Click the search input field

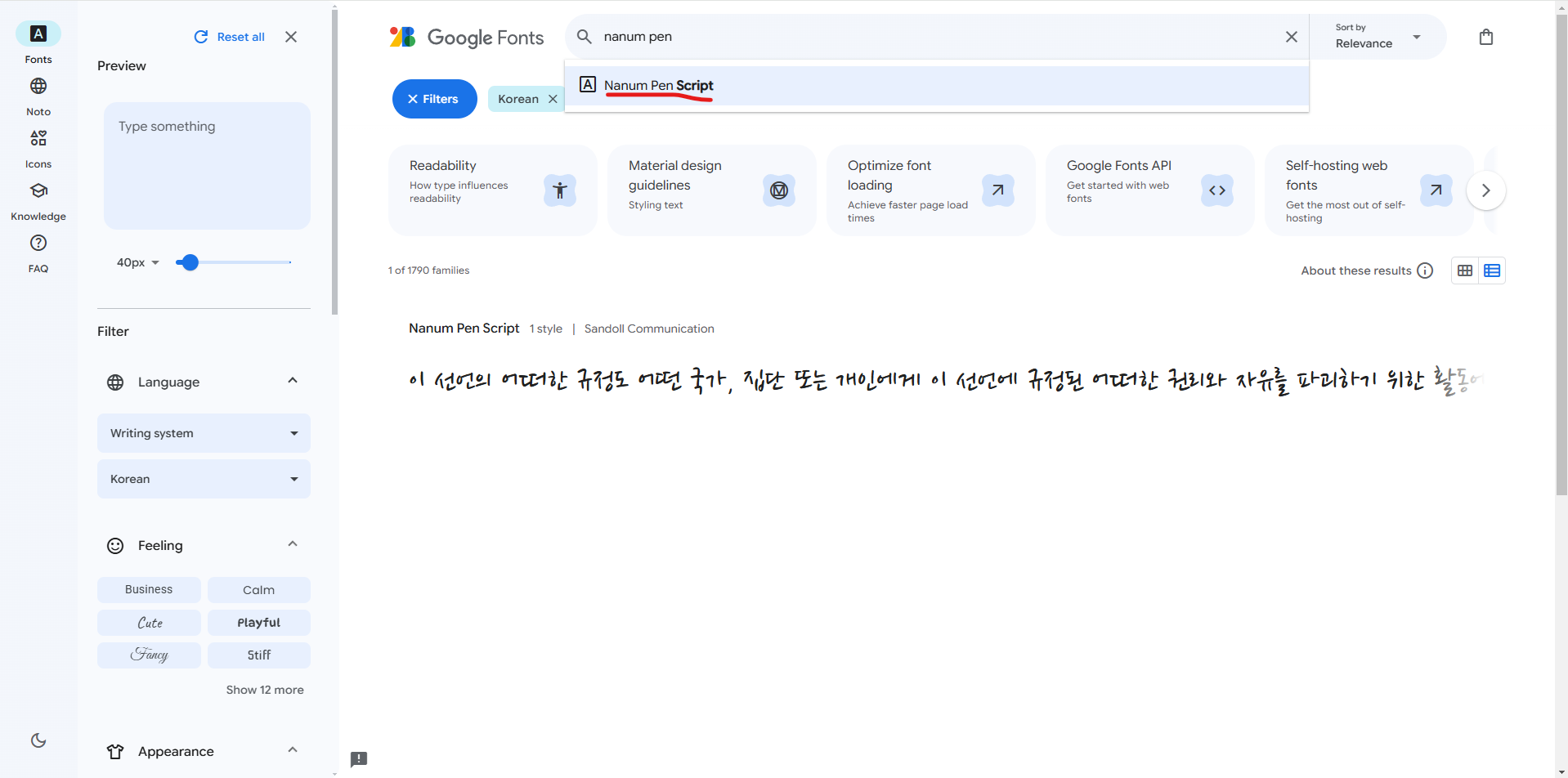(937, 37)
